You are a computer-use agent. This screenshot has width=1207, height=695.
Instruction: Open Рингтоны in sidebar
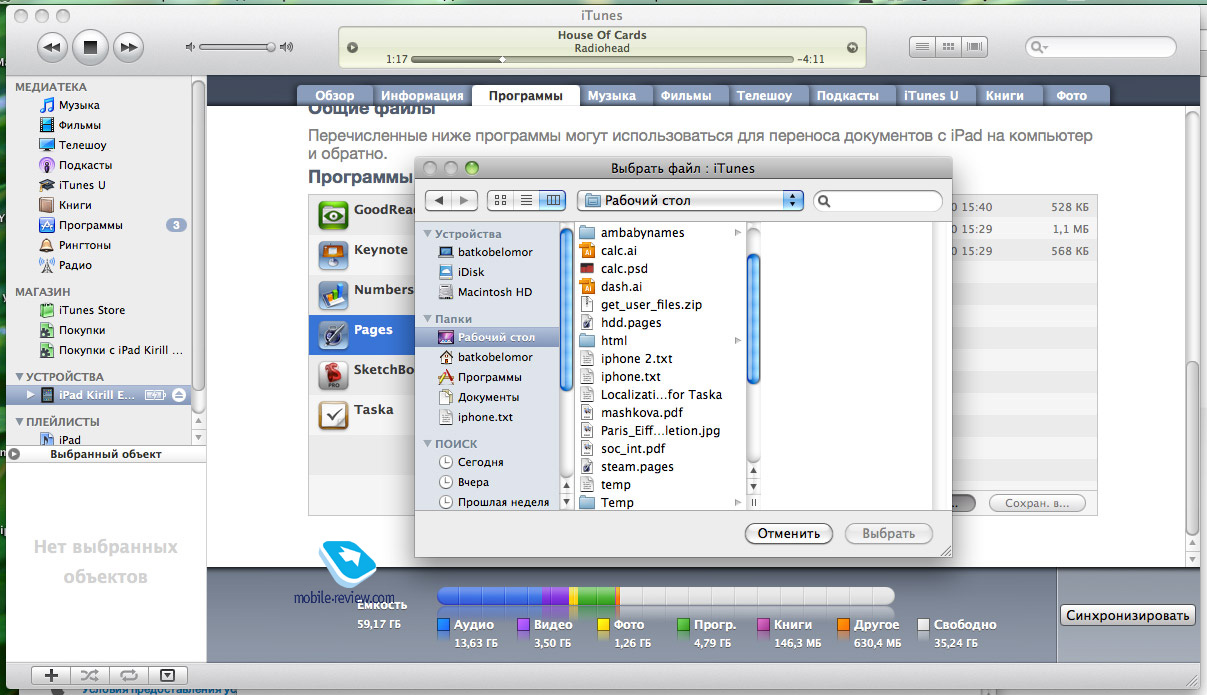84,245
